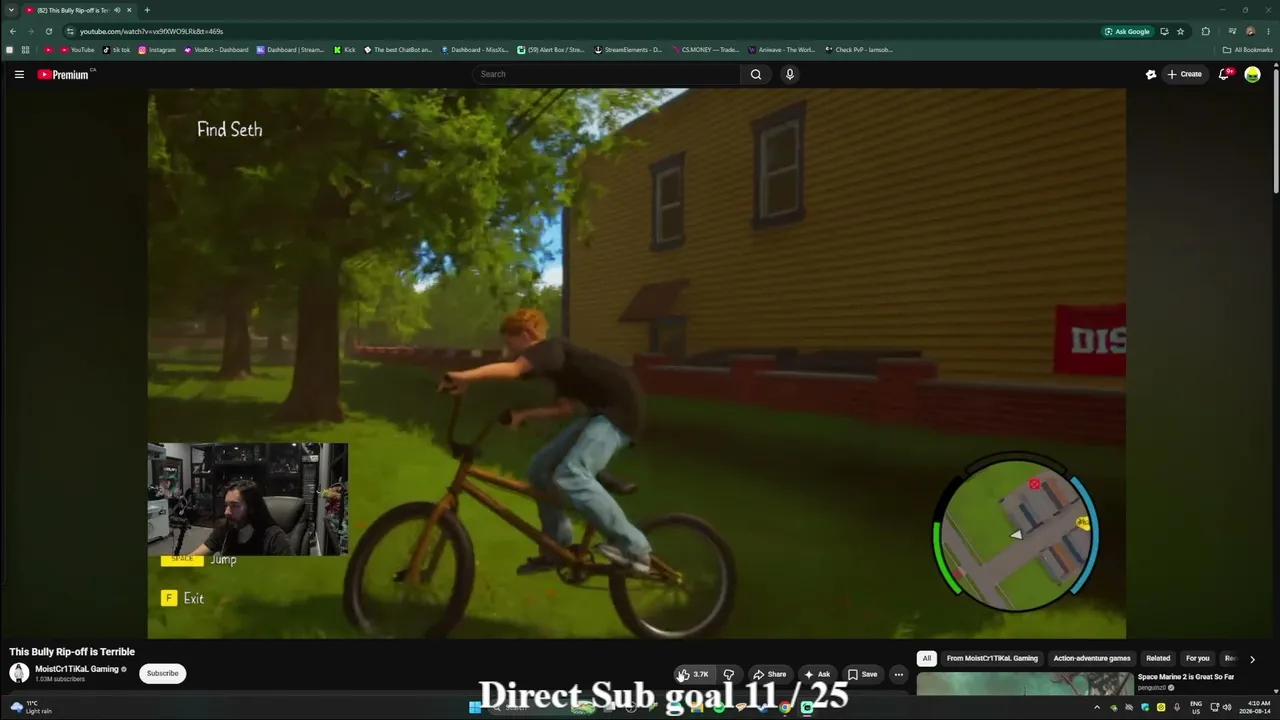Click the icon left of Create button

click(x=1151, y=74)
